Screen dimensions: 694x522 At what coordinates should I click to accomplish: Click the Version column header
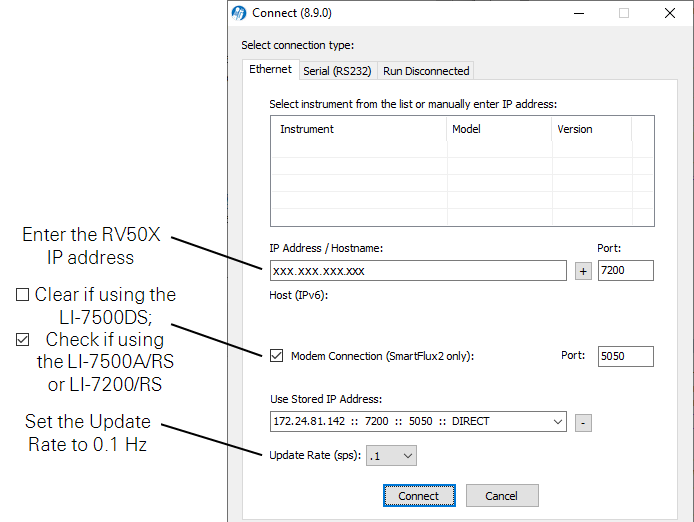click(x=592, y=129)
